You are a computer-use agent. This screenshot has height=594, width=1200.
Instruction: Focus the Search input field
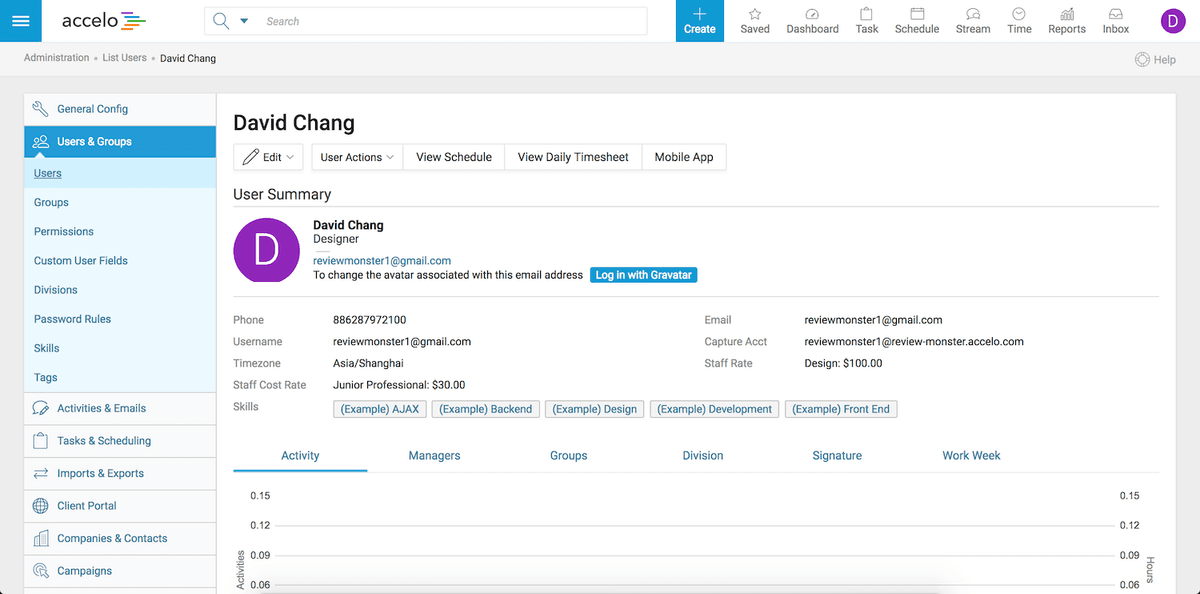[x=451, y=21]
